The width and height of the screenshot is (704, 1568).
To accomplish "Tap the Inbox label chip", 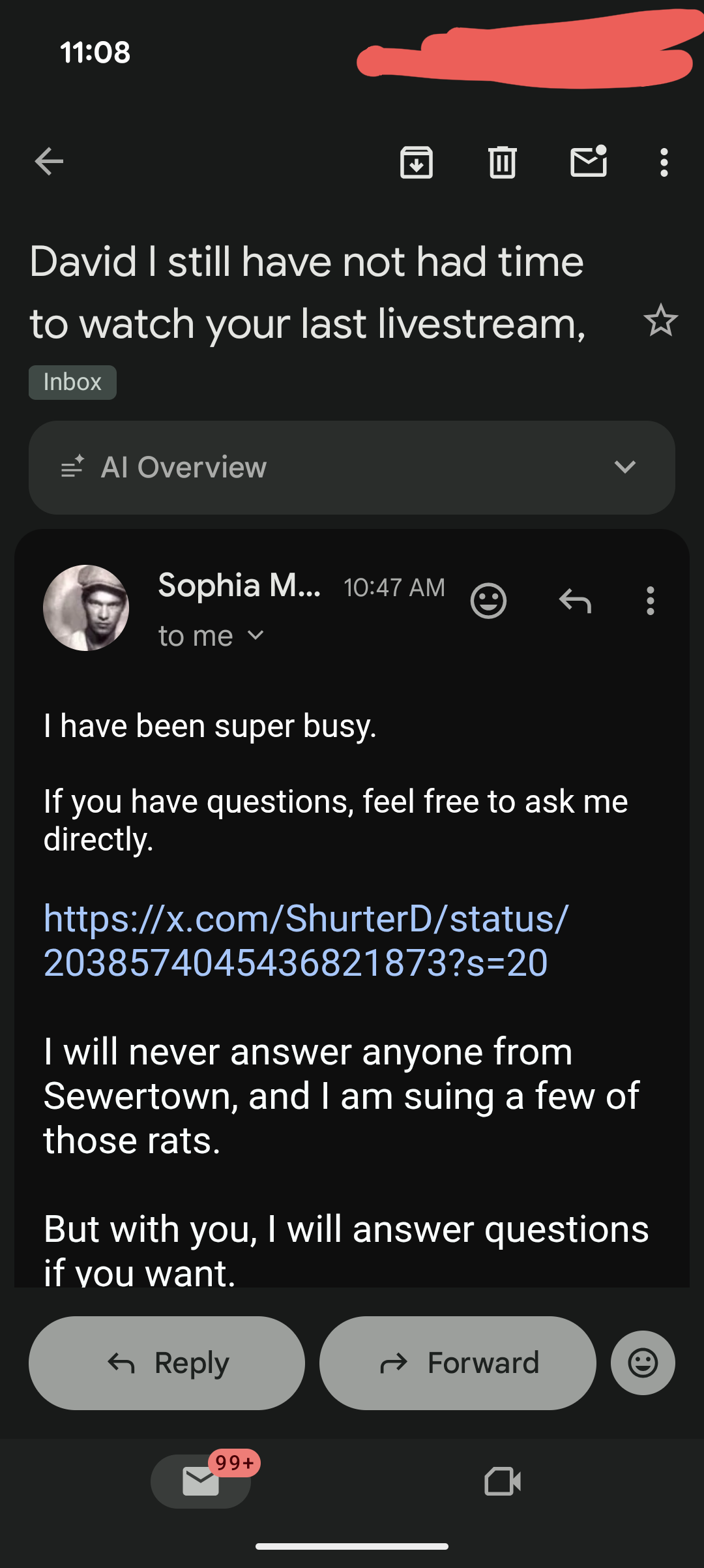I will point(72,382).
